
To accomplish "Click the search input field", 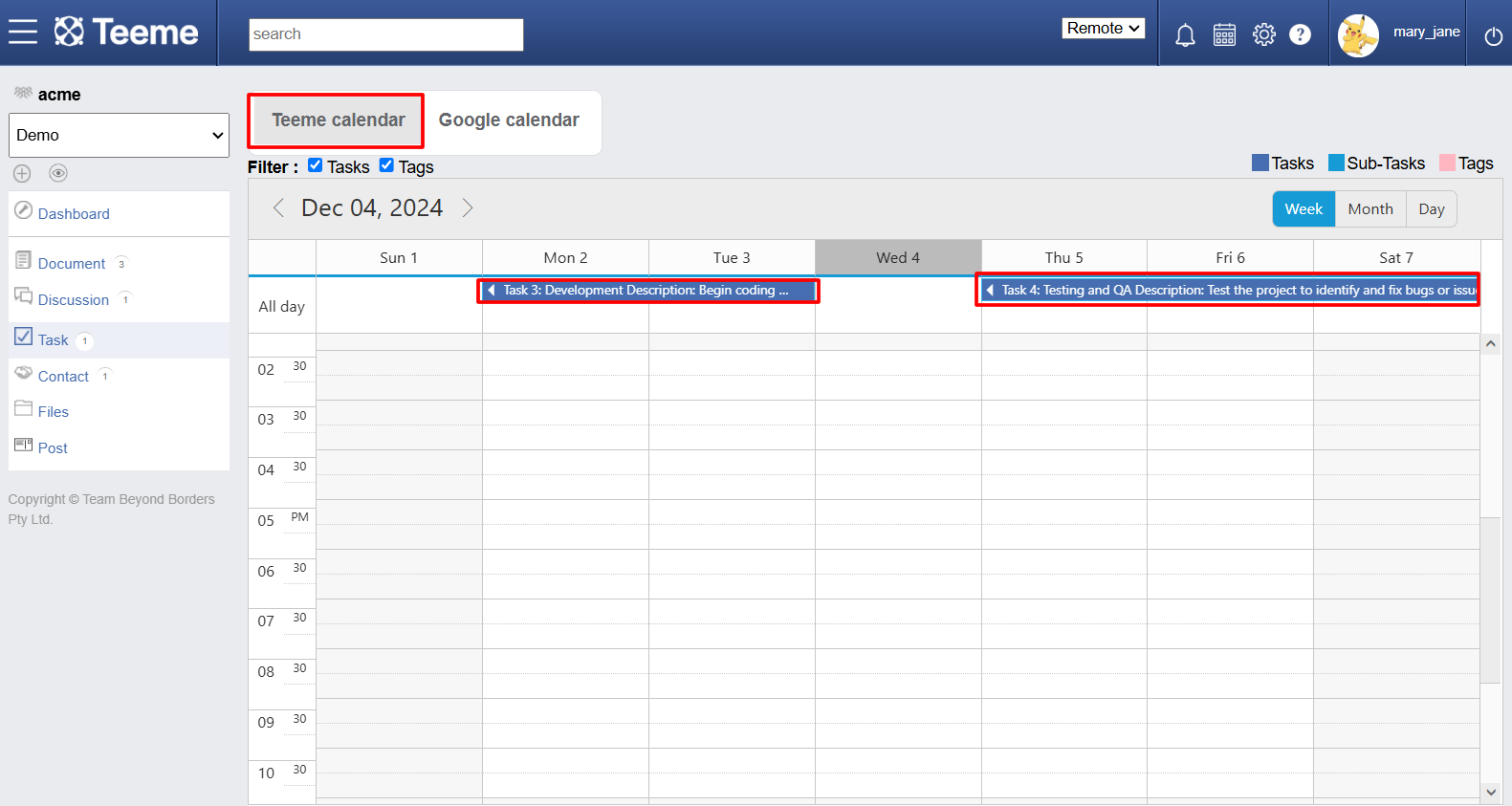I will [x=386, y=34].
